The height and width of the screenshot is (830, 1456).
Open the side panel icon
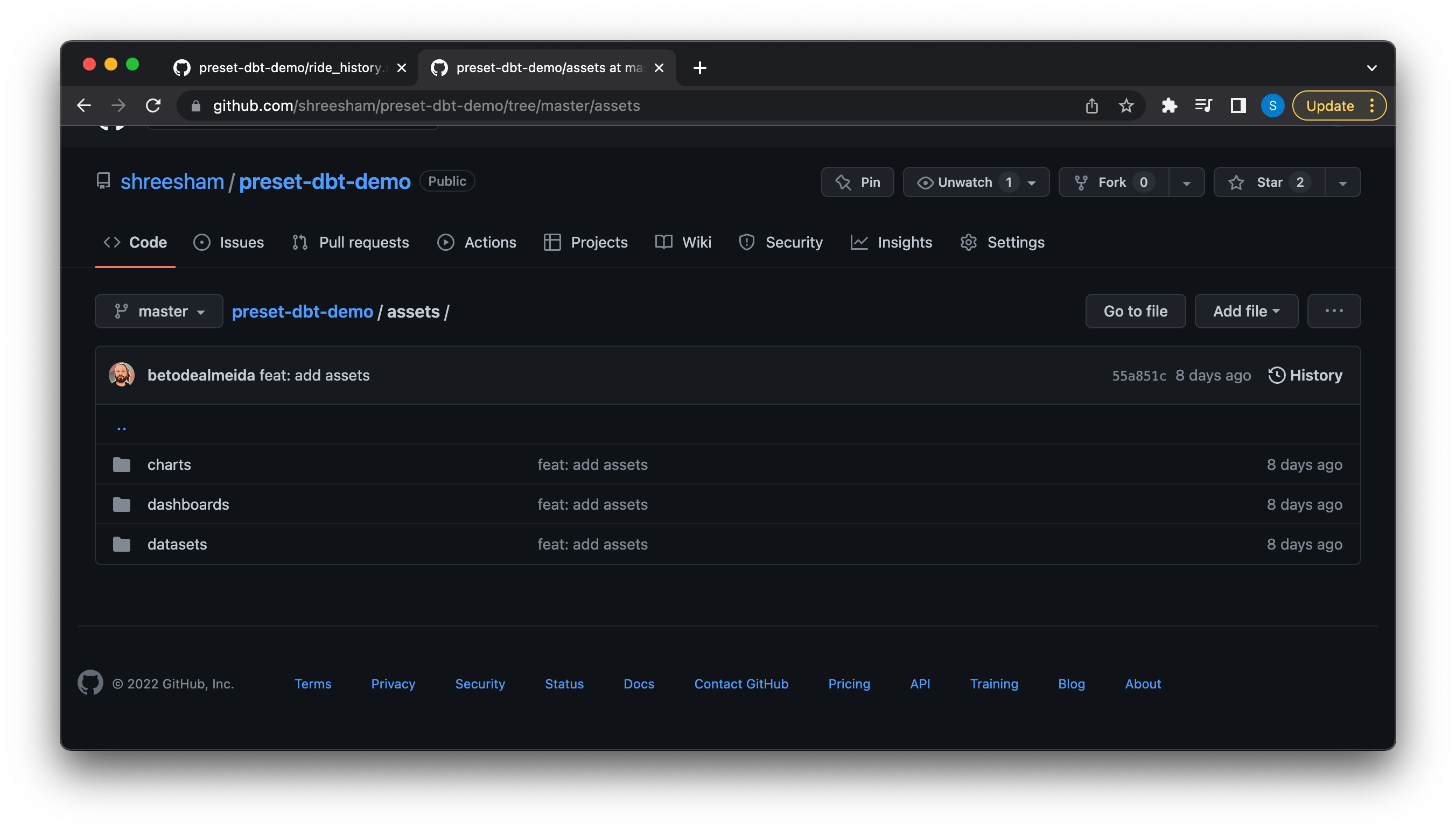[1238, 105]
